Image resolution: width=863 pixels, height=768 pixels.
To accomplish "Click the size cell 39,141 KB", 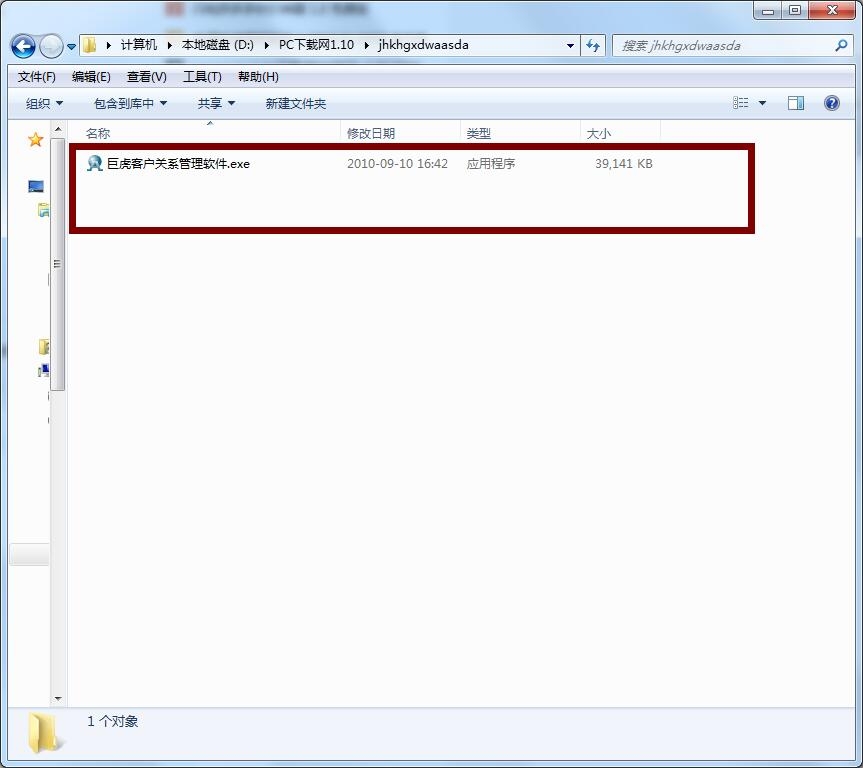I will tap(624, 164).
